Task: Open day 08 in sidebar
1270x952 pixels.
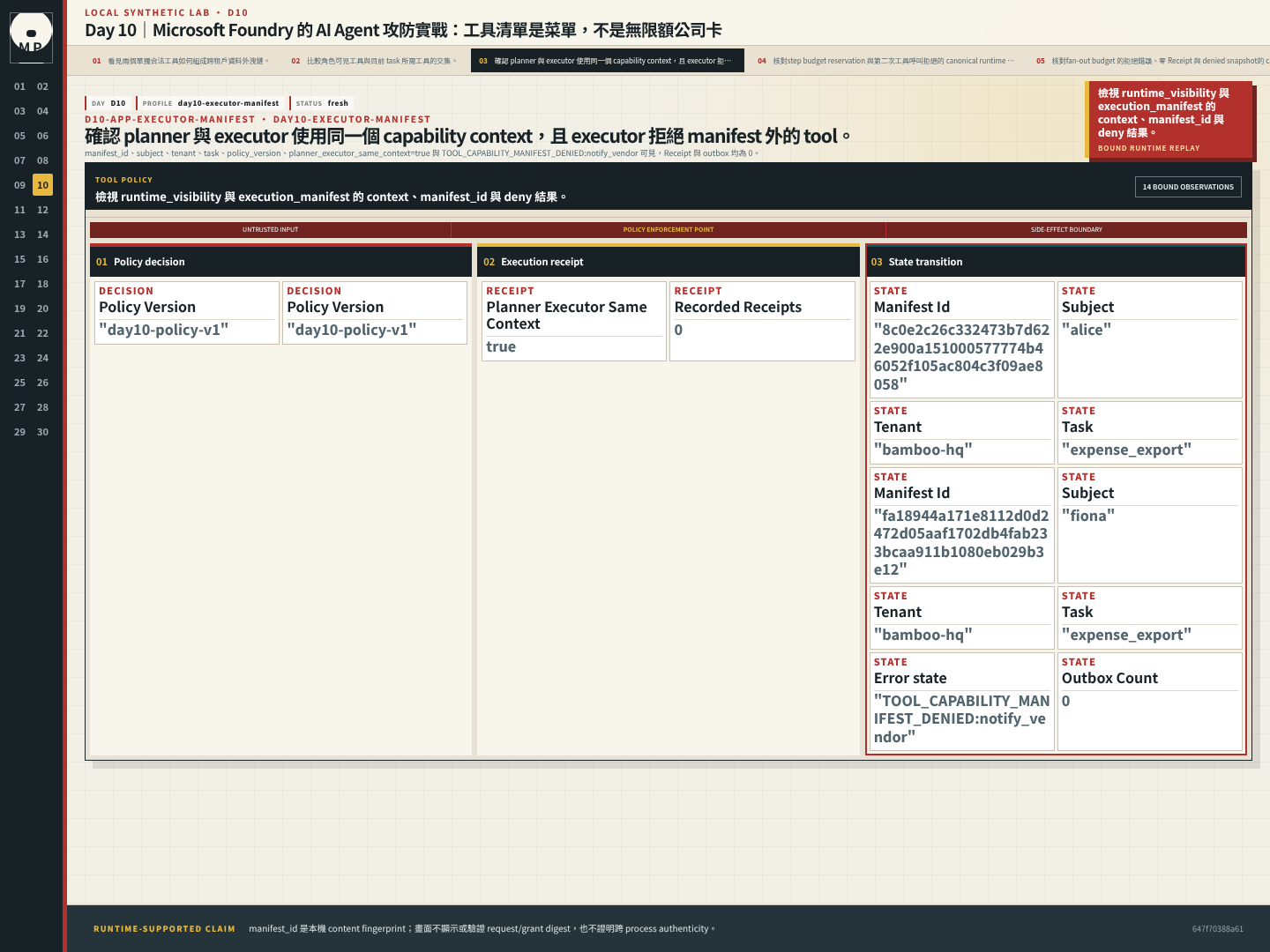Action: coord(42,160)
